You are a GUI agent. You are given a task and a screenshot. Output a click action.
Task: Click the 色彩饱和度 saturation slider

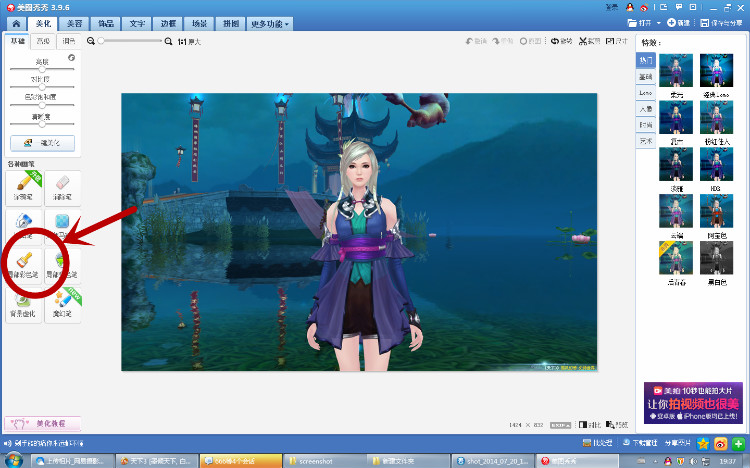click(x=42, y=105)
